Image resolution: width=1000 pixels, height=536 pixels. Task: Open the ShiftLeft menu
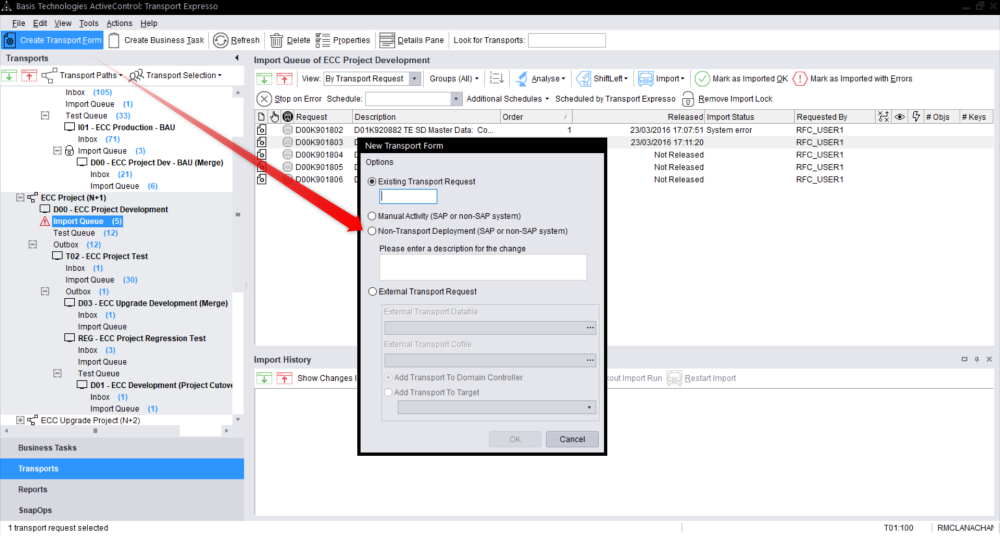[x=601, y=78]
